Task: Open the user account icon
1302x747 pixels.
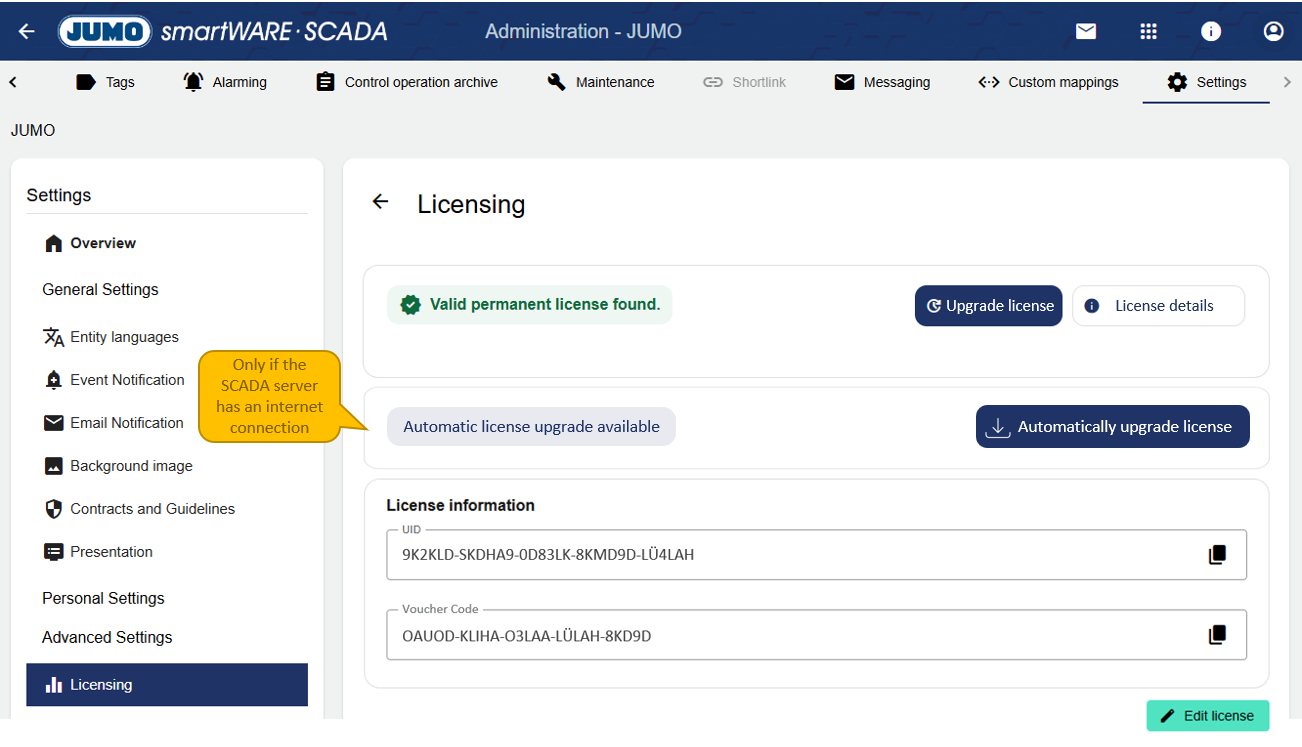Action: tap(1273, 31)
